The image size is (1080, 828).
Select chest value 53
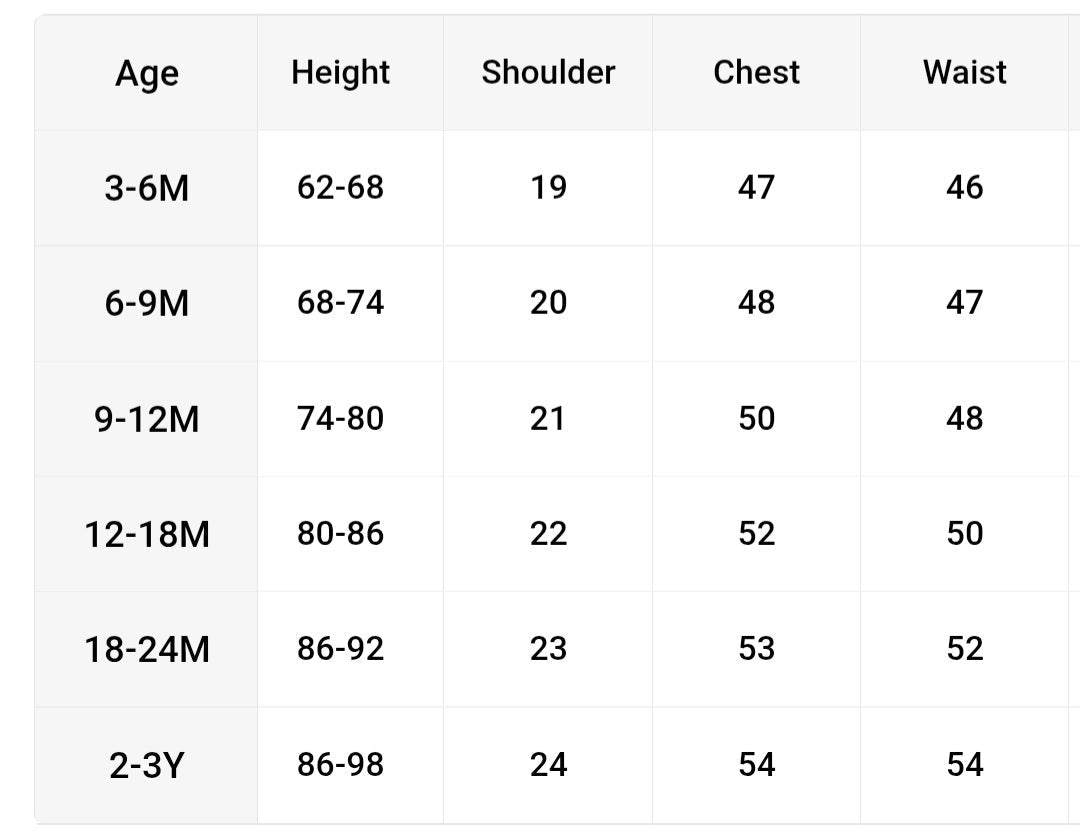(756, 649)
